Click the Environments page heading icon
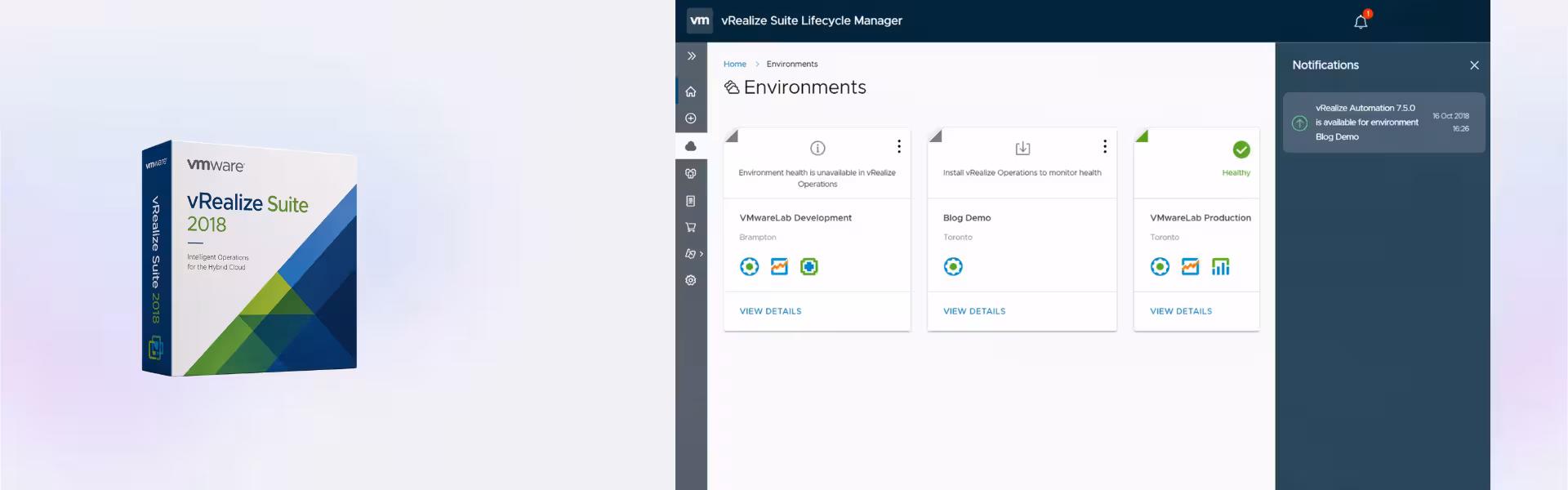 (732, 87)
